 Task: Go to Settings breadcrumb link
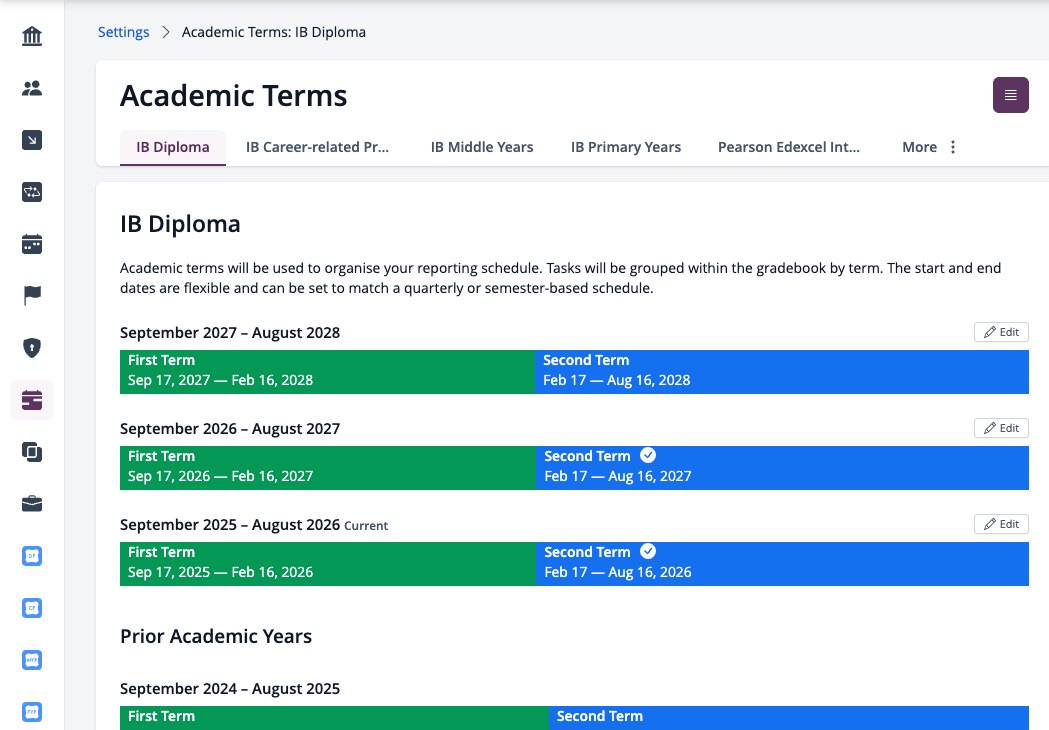[x=123, y=32]
